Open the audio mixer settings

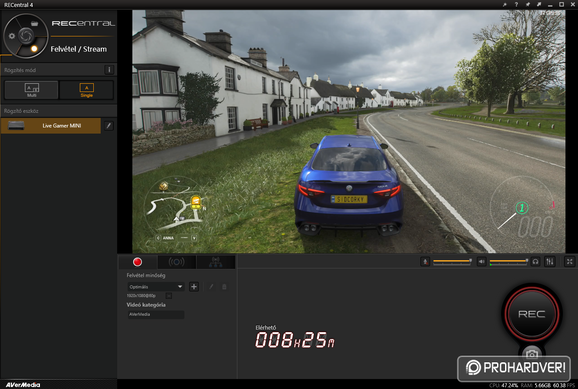pos(550,262)
